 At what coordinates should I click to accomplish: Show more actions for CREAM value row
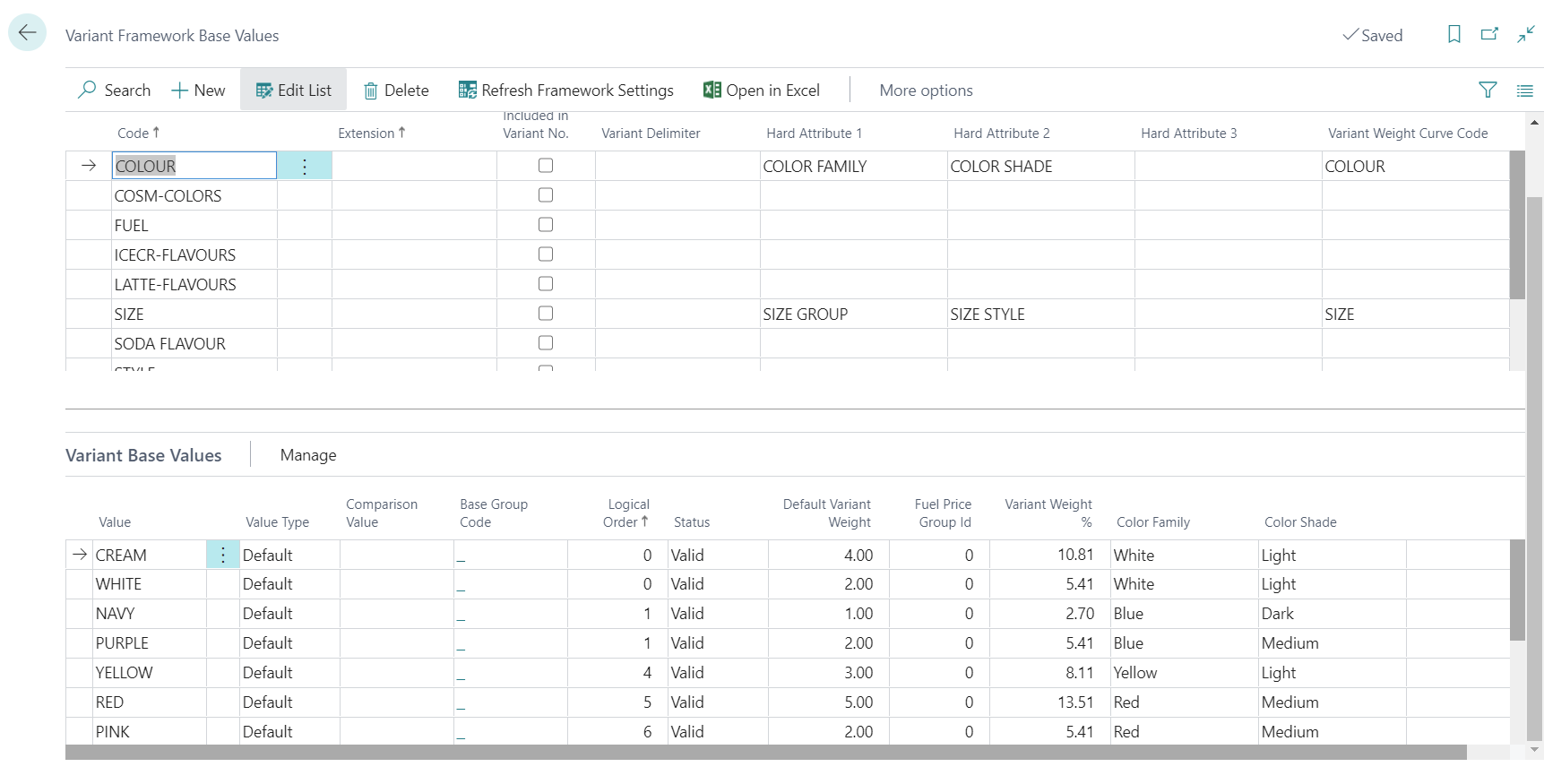coord(223,555)
